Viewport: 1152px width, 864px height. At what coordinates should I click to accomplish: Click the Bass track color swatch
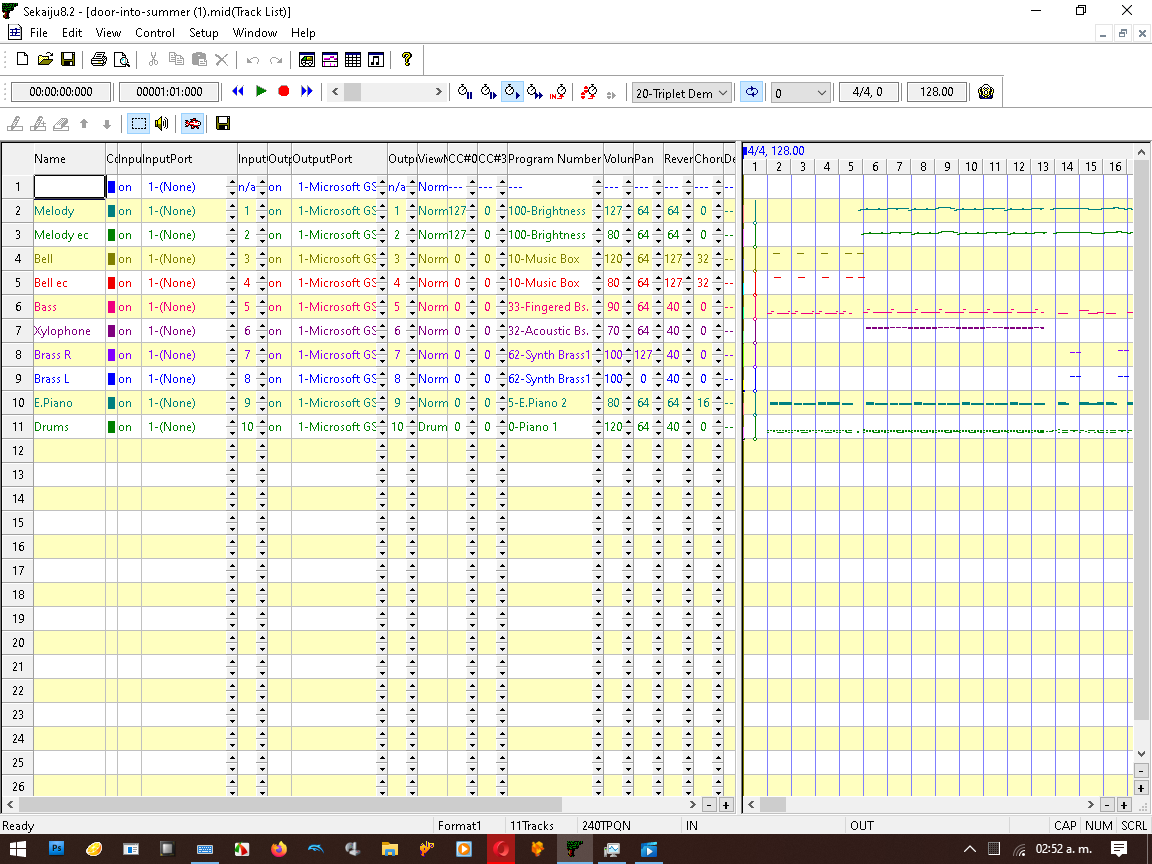coord(112,307)
